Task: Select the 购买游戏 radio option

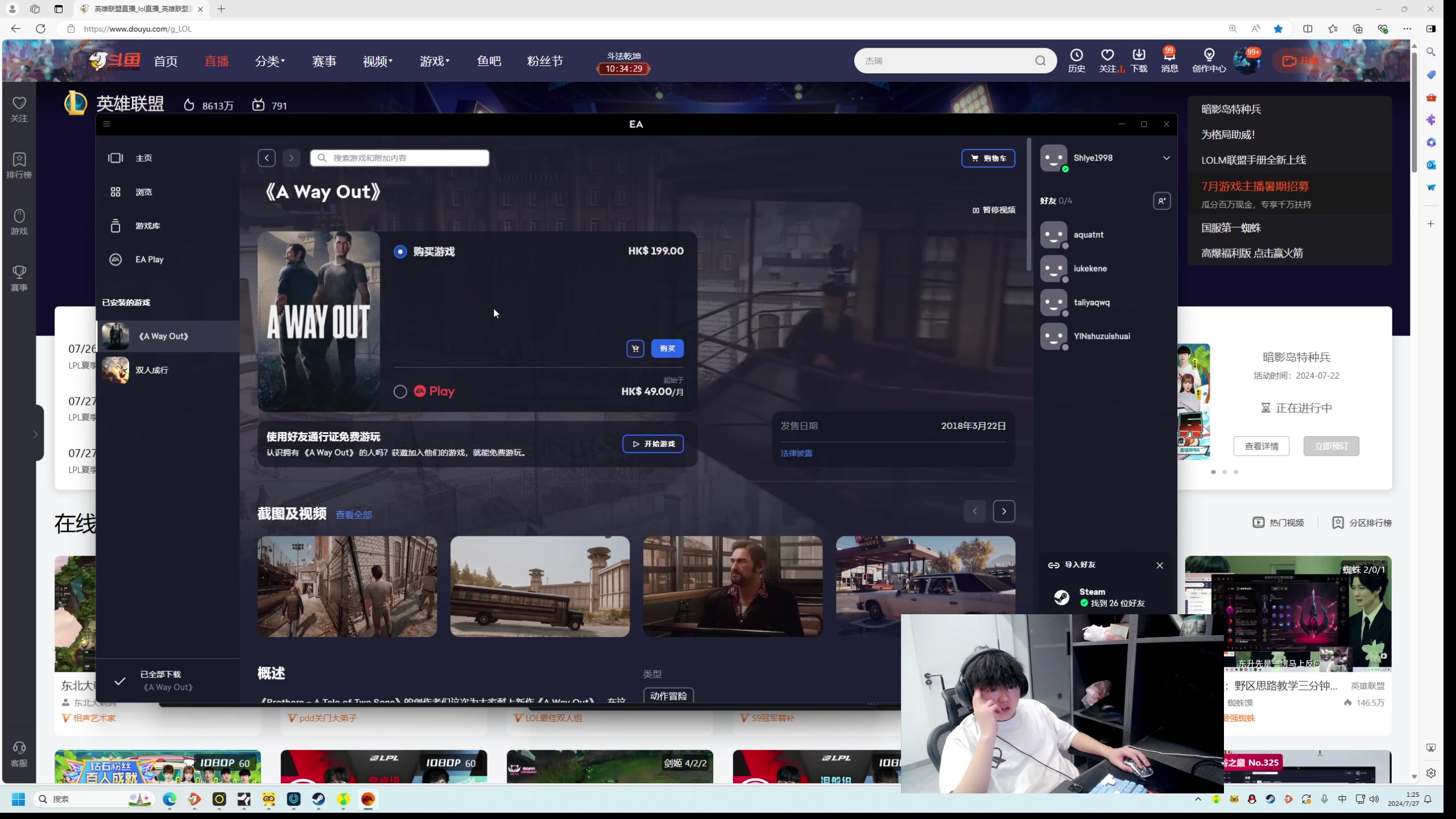Action: 400,251
